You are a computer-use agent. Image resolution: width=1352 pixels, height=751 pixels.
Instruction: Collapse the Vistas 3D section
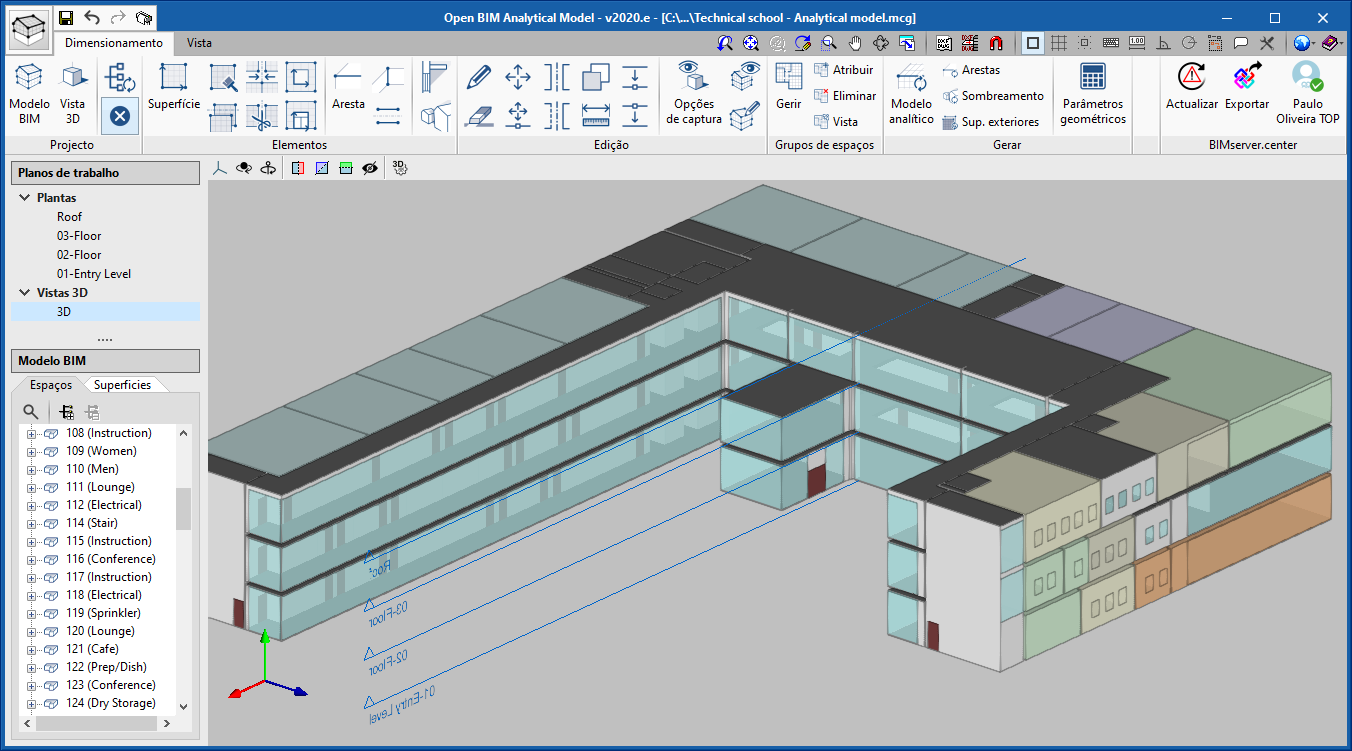point(23,292)
